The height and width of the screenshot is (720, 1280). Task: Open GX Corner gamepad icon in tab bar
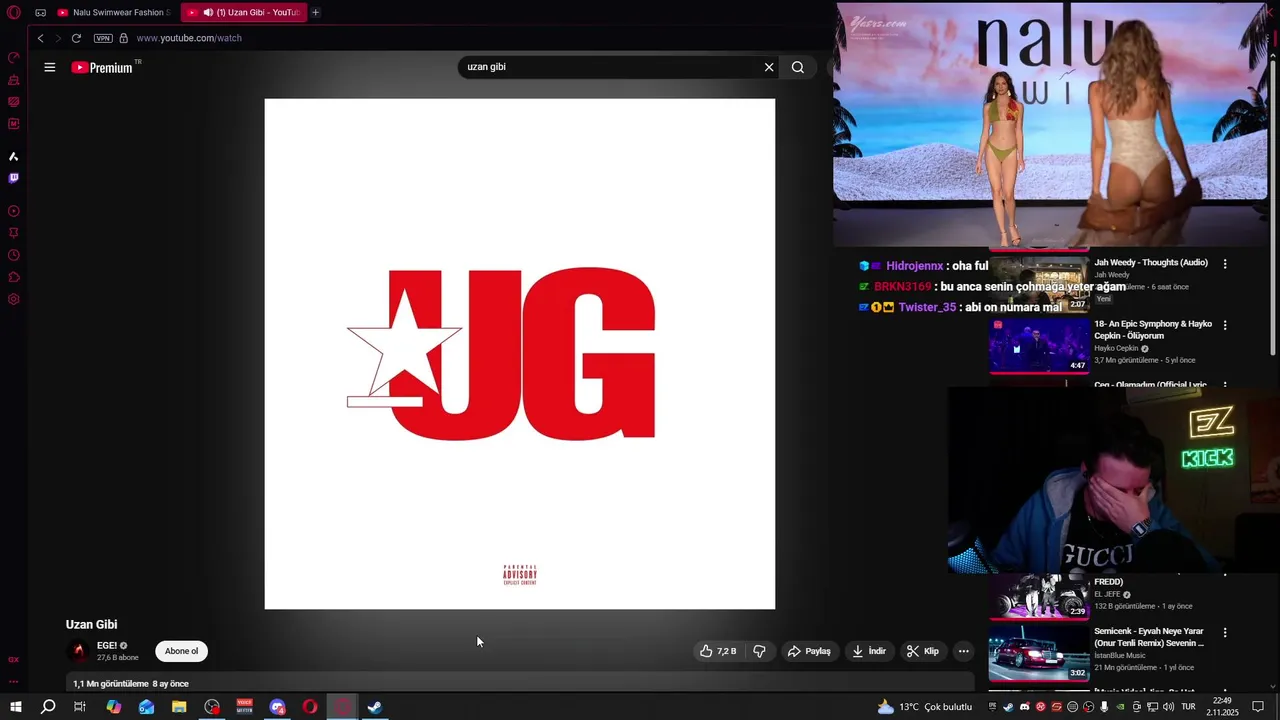pyautogui.click(x=40, y=13)
